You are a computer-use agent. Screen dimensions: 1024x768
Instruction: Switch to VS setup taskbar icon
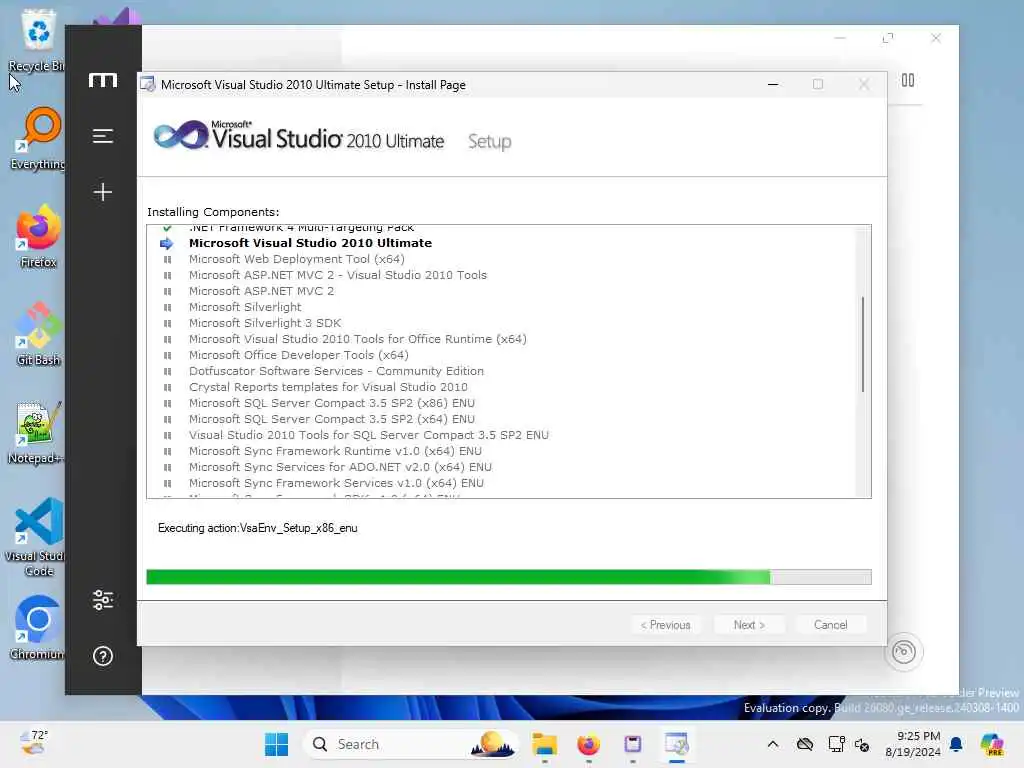(677, 744)
